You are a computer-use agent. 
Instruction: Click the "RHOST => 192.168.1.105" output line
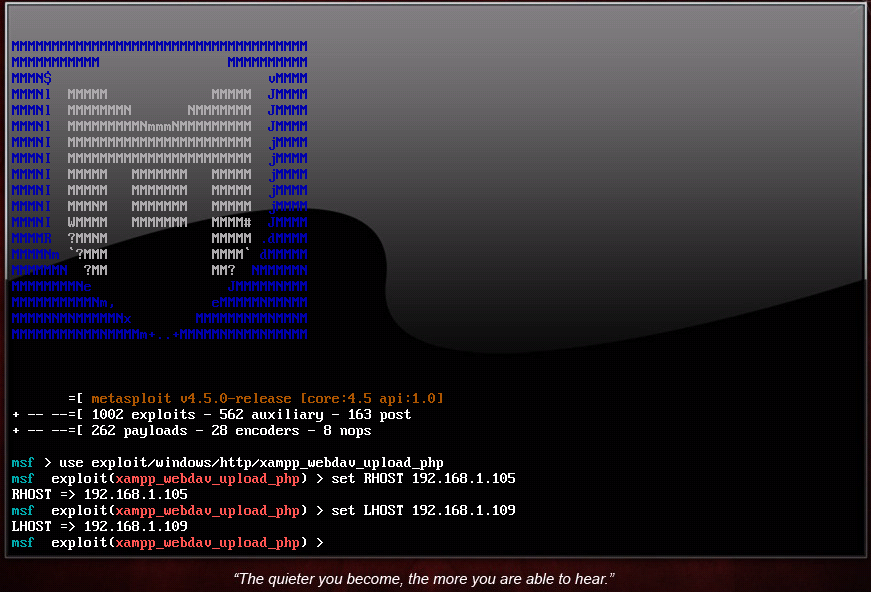(x=99, y=495)
